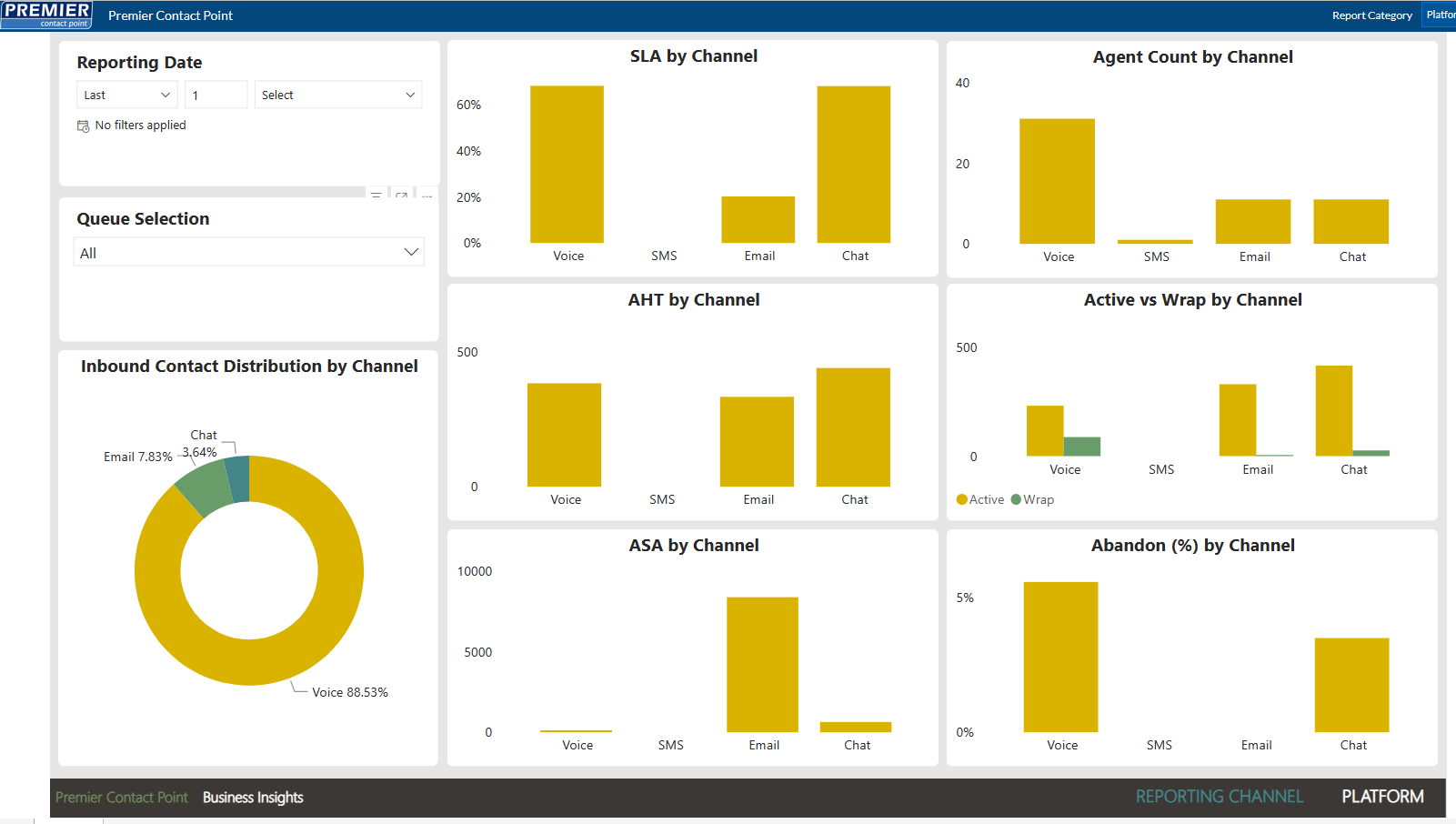Click the SLA by Channel chart title
The height and width of the screenshot is (824, 1456).
tap(694, 56)
